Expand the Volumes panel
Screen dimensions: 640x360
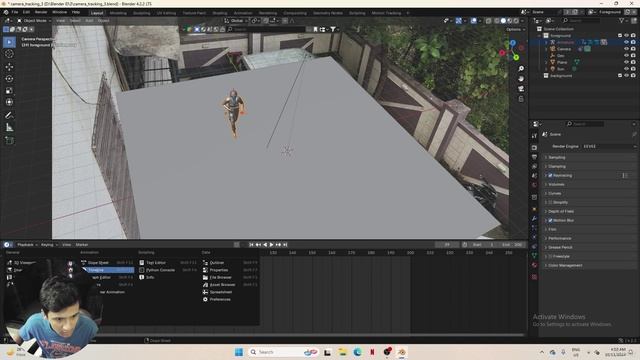click(x=590, y=184)
